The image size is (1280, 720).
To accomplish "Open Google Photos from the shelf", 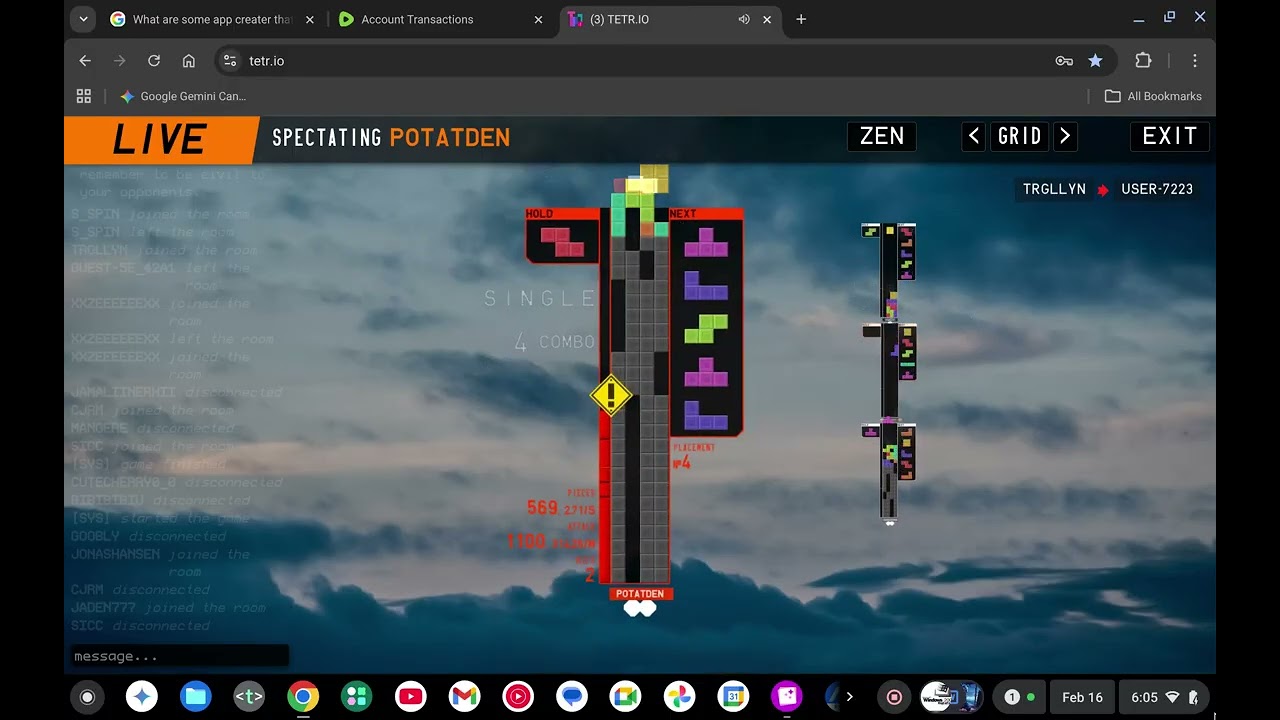I will tap(680, 697).
